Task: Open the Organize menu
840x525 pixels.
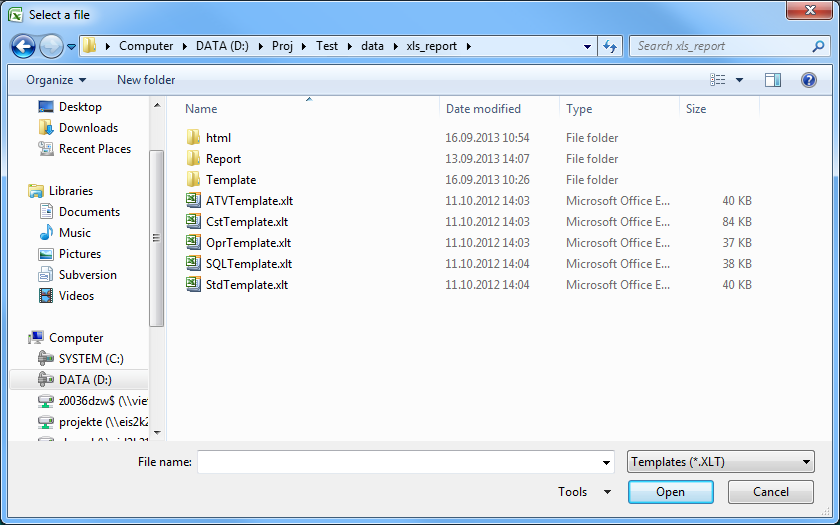Action: [56, 80]
